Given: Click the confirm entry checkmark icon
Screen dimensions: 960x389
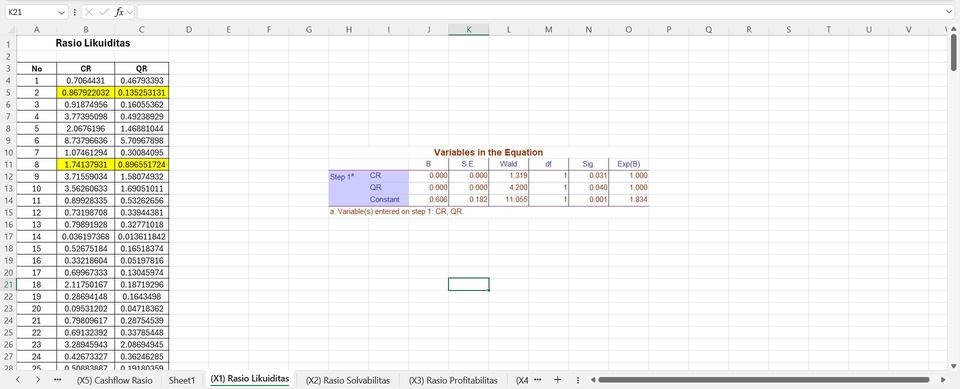Looking at the screenshot, I should coord(103,12).
